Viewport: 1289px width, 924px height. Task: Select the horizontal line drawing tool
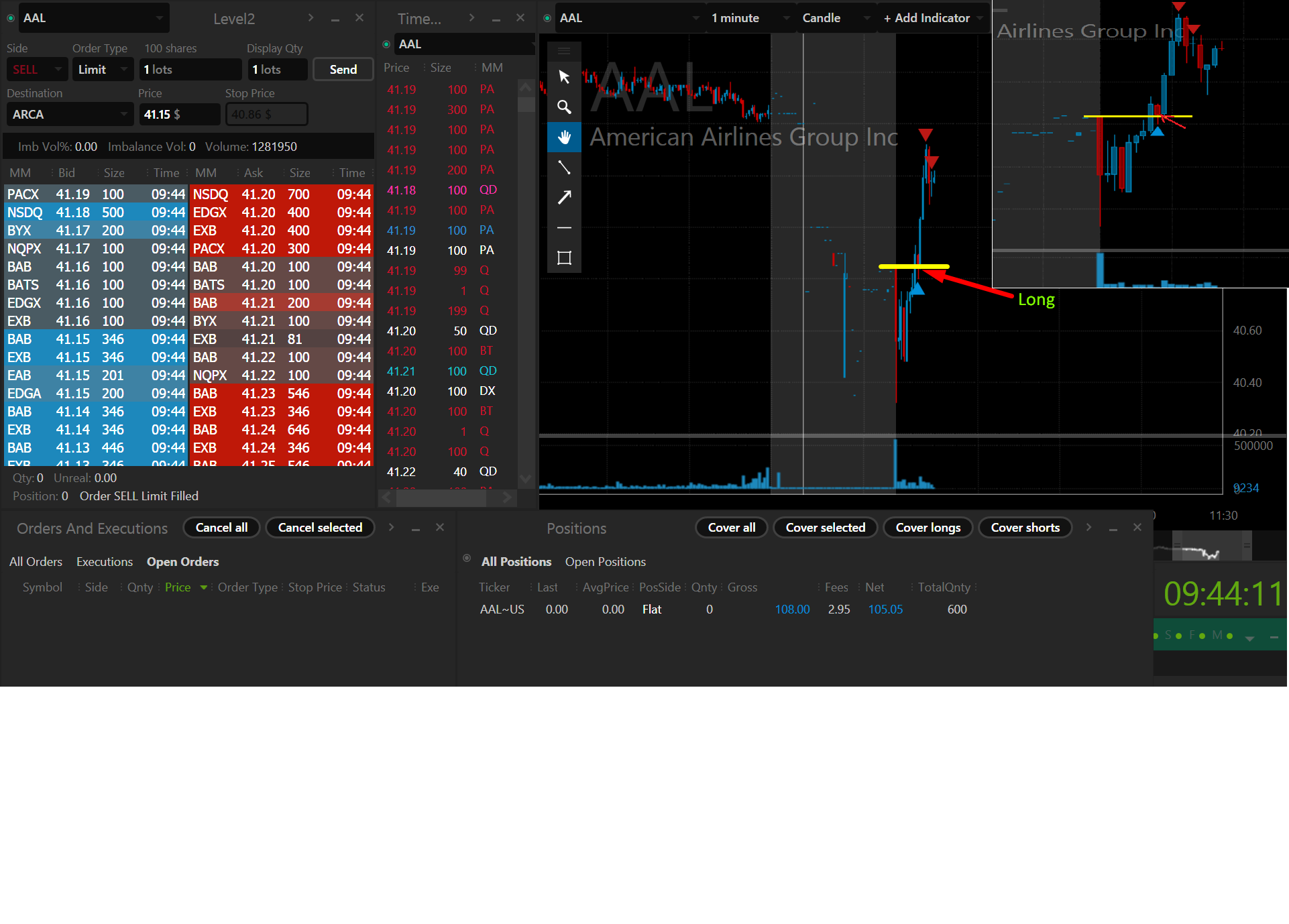564,228
